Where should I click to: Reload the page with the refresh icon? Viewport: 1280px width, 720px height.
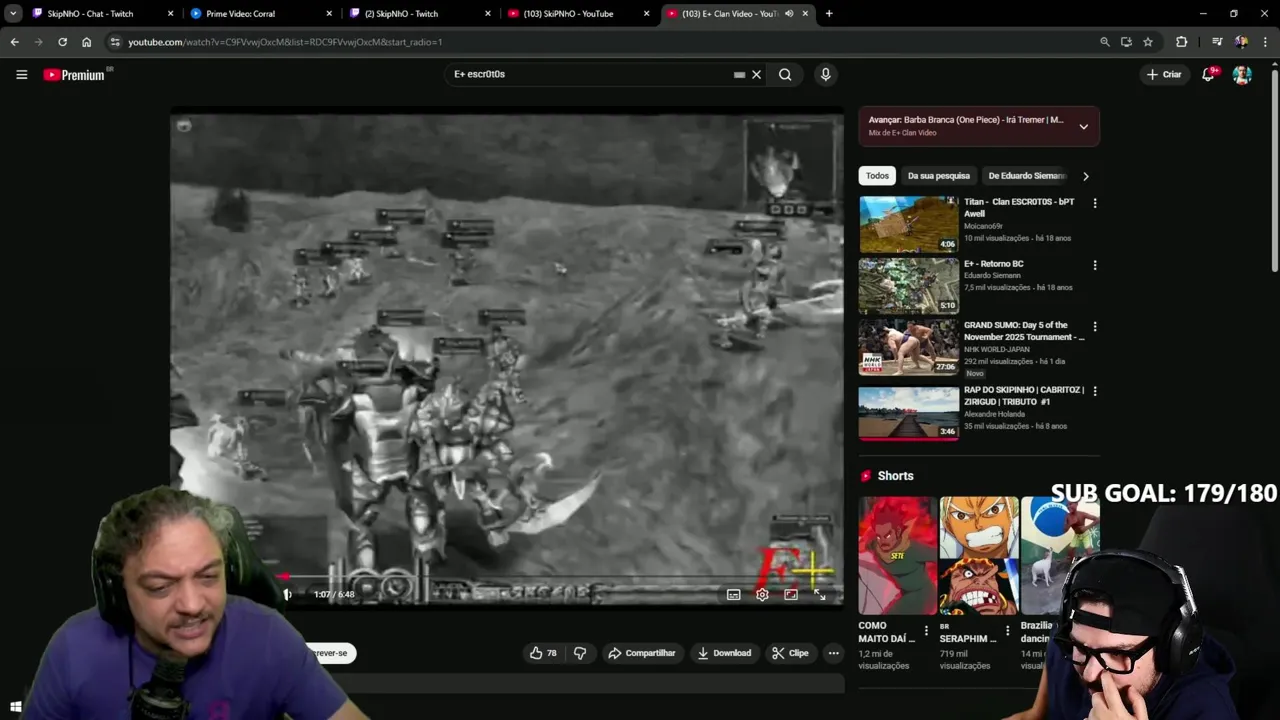click(x=62, y=42)
